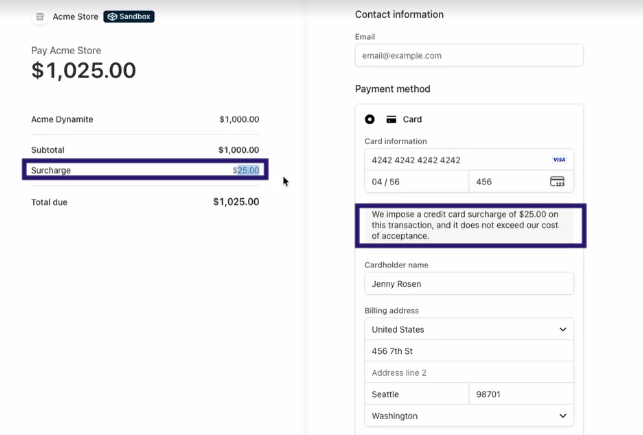
Task: Click the CVC field showing 456
Action: tap(521, 182)
